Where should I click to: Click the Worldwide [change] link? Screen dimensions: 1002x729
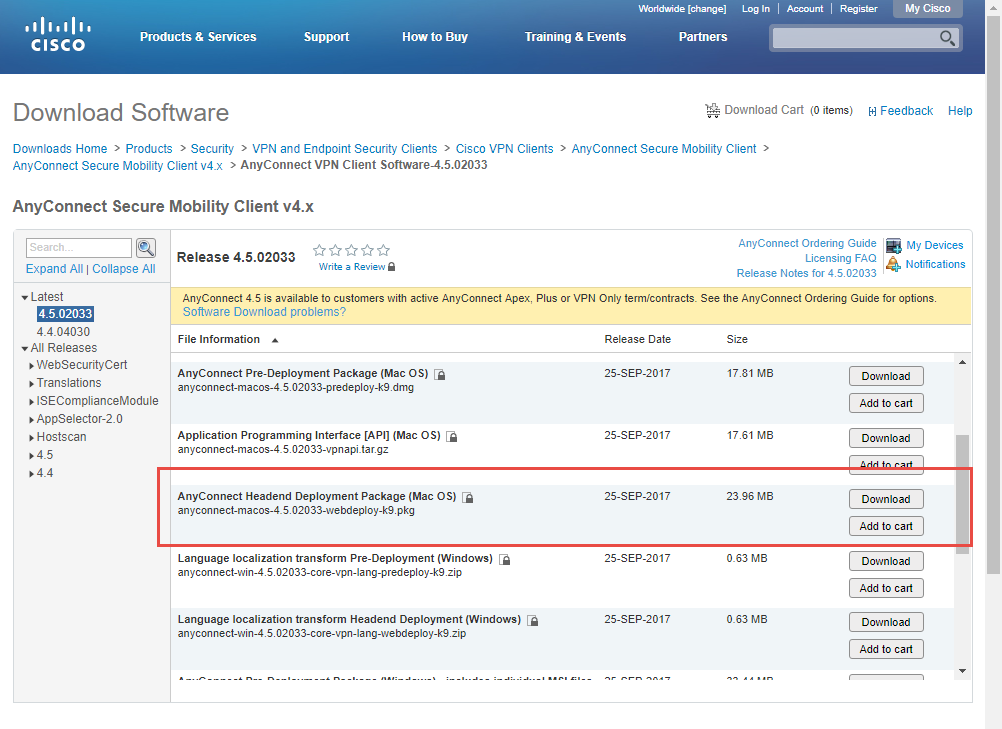(682, 9)
